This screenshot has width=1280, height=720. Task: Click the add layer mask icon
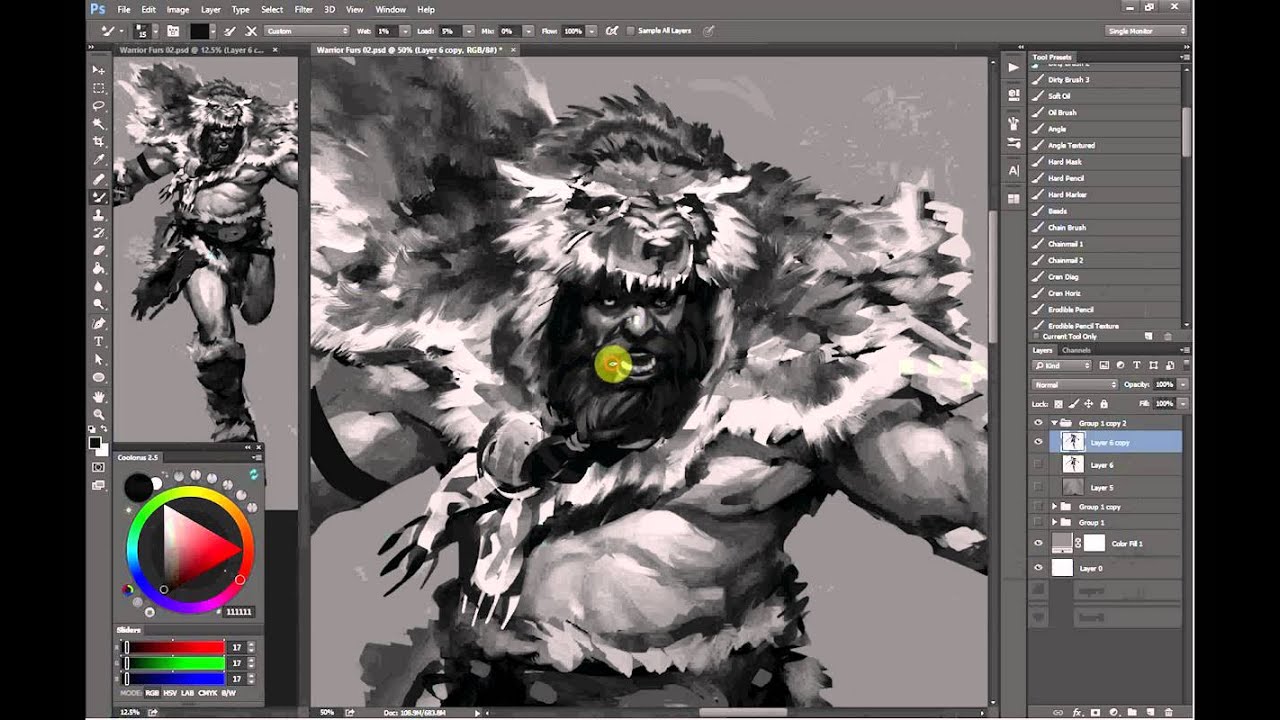click(1096, 712)
